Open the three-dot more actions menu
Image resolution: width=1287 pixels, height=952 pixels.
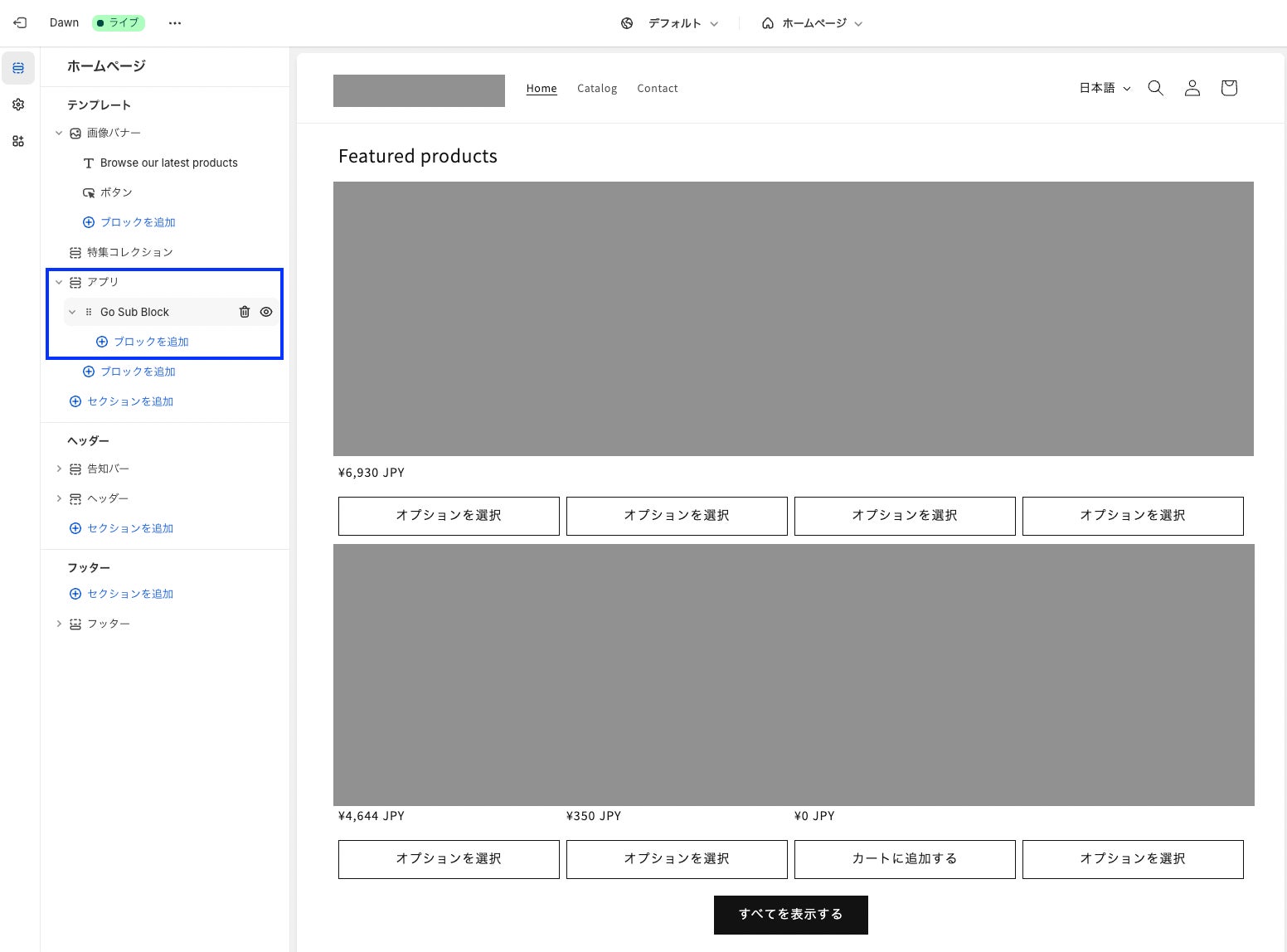tap(174, 23)
